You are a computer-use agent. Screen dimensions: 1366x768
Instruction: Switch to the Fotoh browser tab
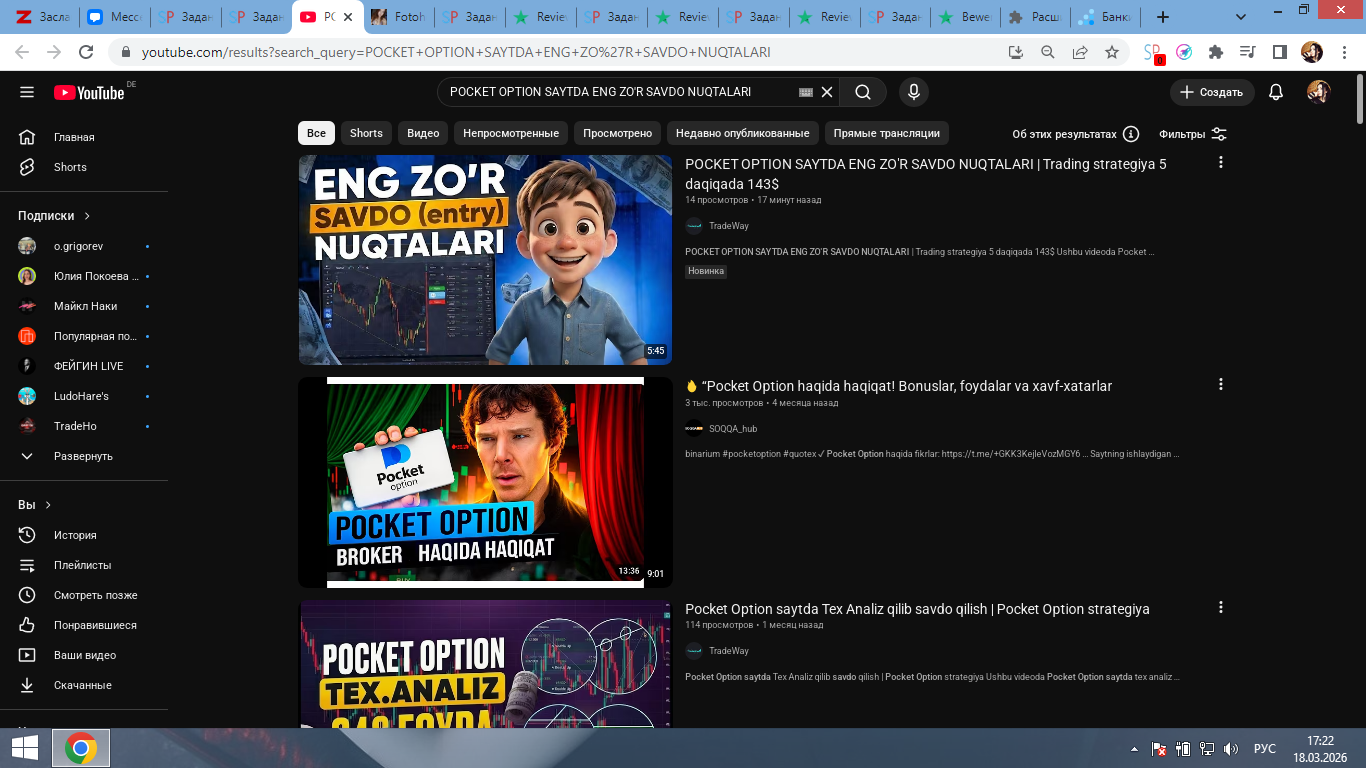(x=398, y=17)
